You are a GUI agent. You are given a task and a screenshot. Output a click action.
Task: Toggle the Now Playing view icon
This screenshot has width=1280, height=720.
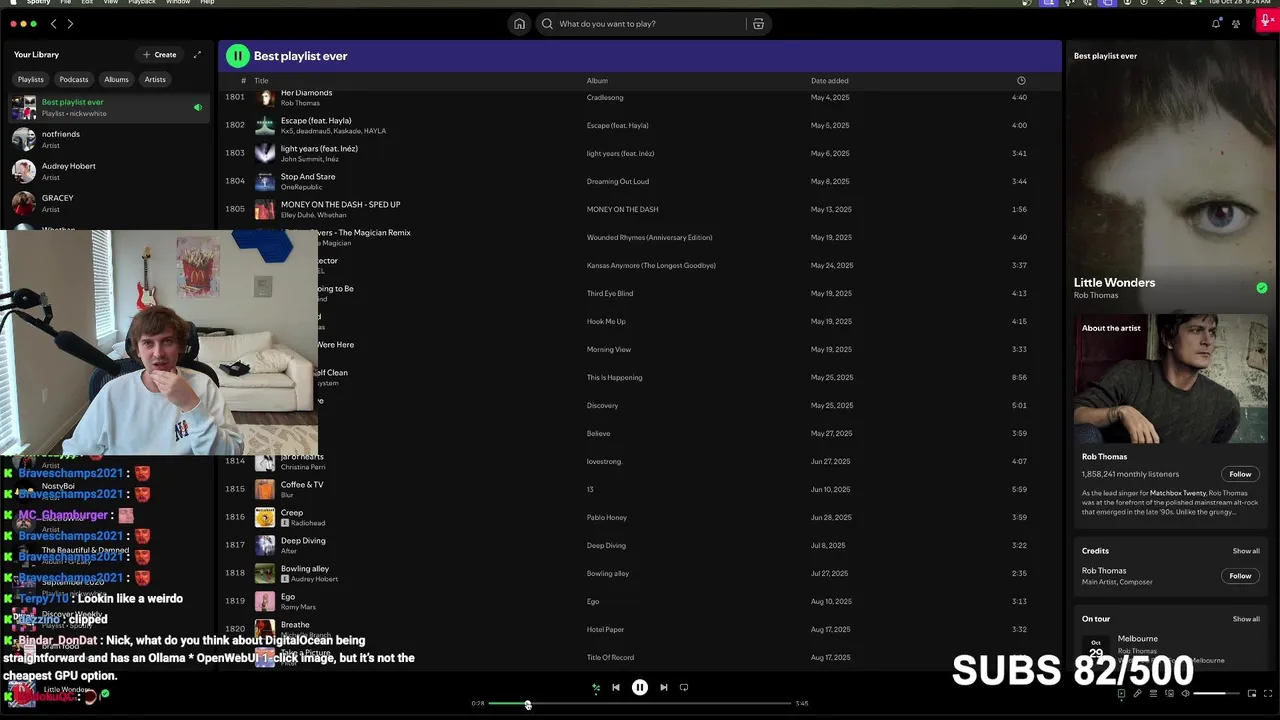pos(1121,693)
